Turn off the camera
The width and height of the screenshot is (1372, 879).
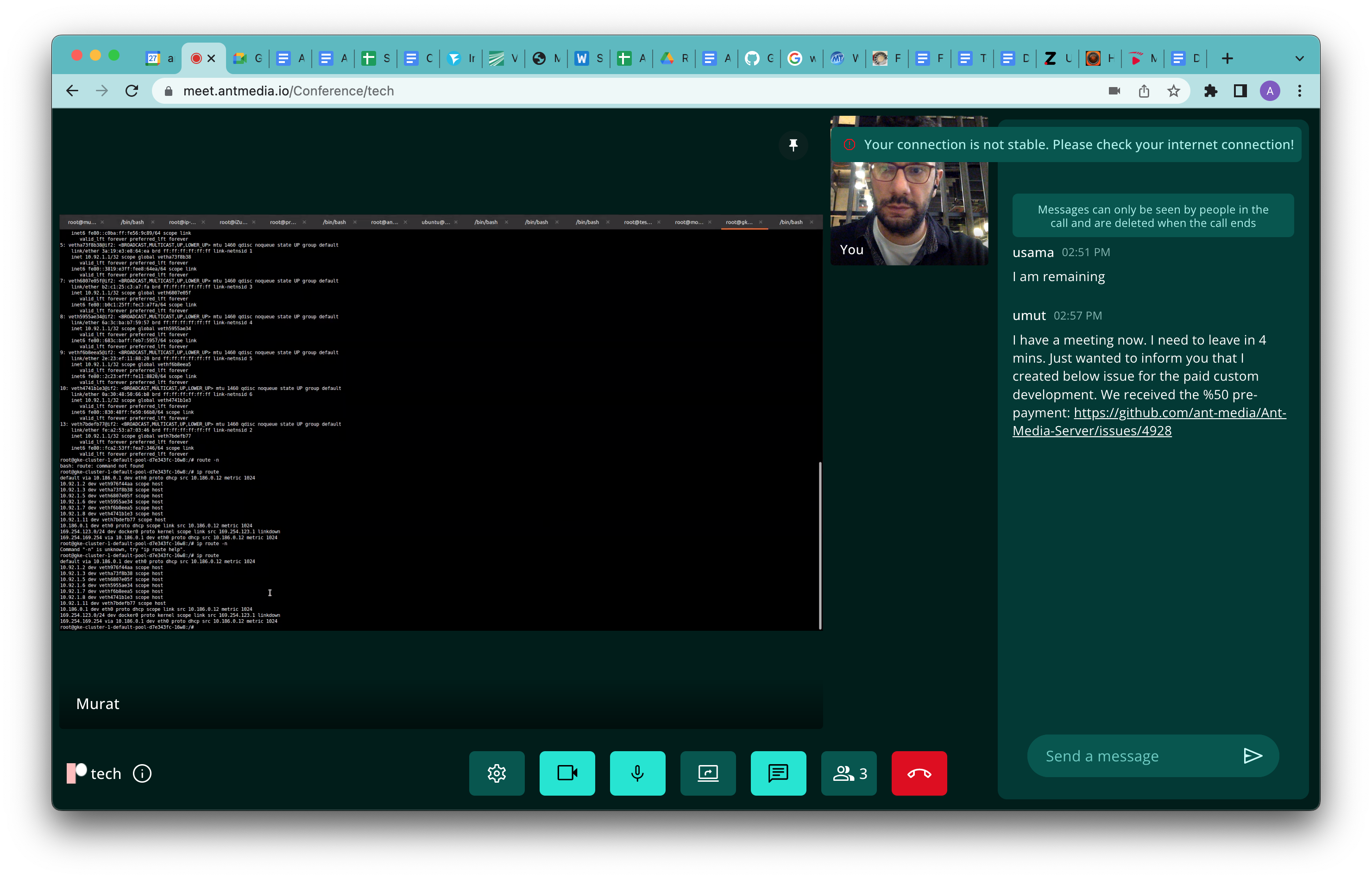pyautogui.click(x=566, y=773)
